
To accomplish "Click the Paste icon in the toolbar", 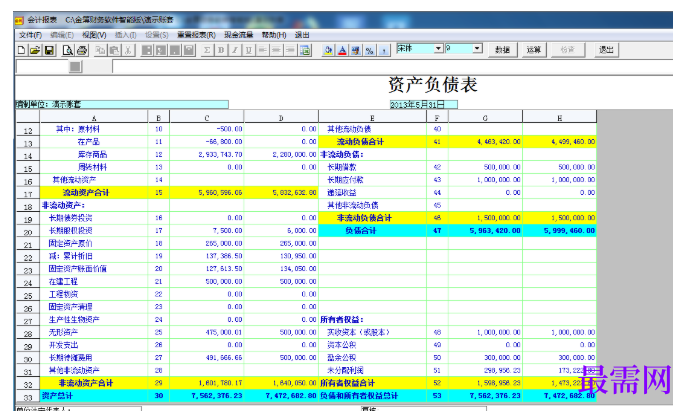I will pyautogui.click(x=114, y=50).
